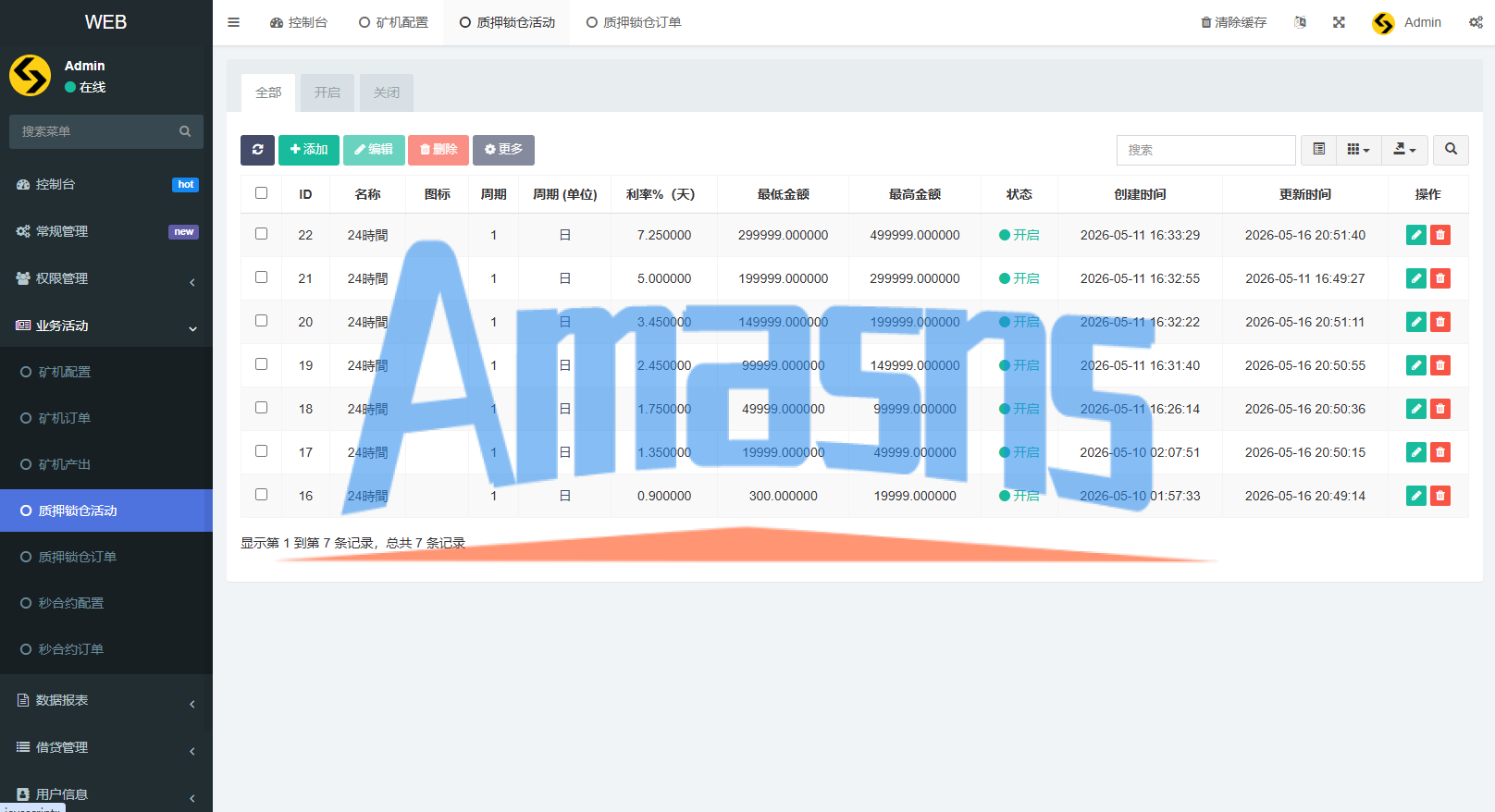Switch to the 关闭 filter tab
The width and height of the screenshot is (1495, 812).
pyautogui.click(x=387, y=92)
